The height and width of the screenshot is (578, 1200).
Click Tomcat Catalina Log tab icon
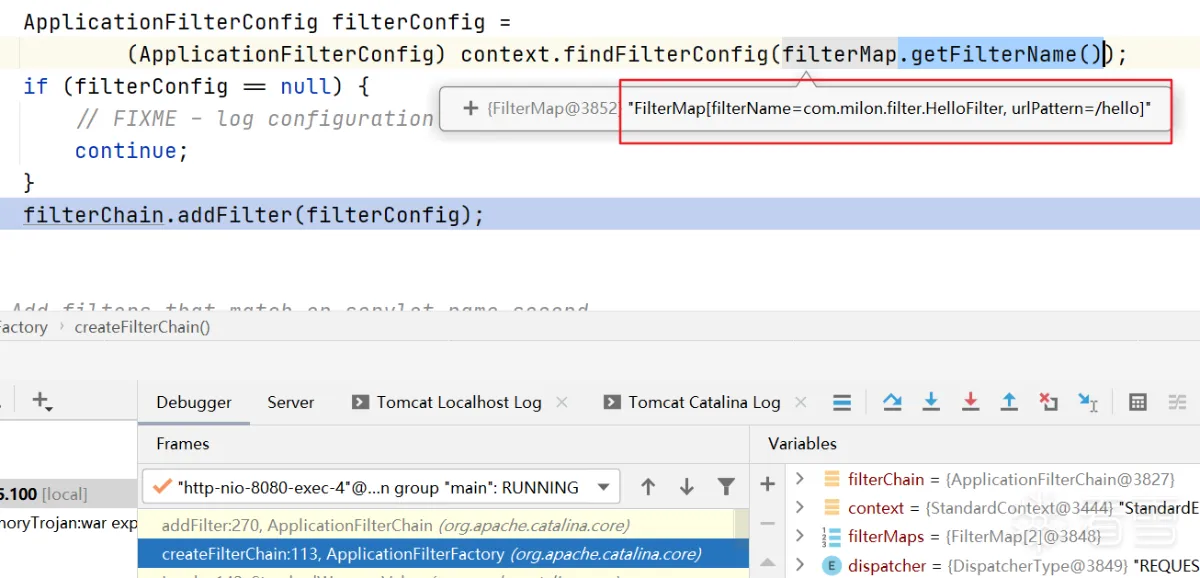612,402
